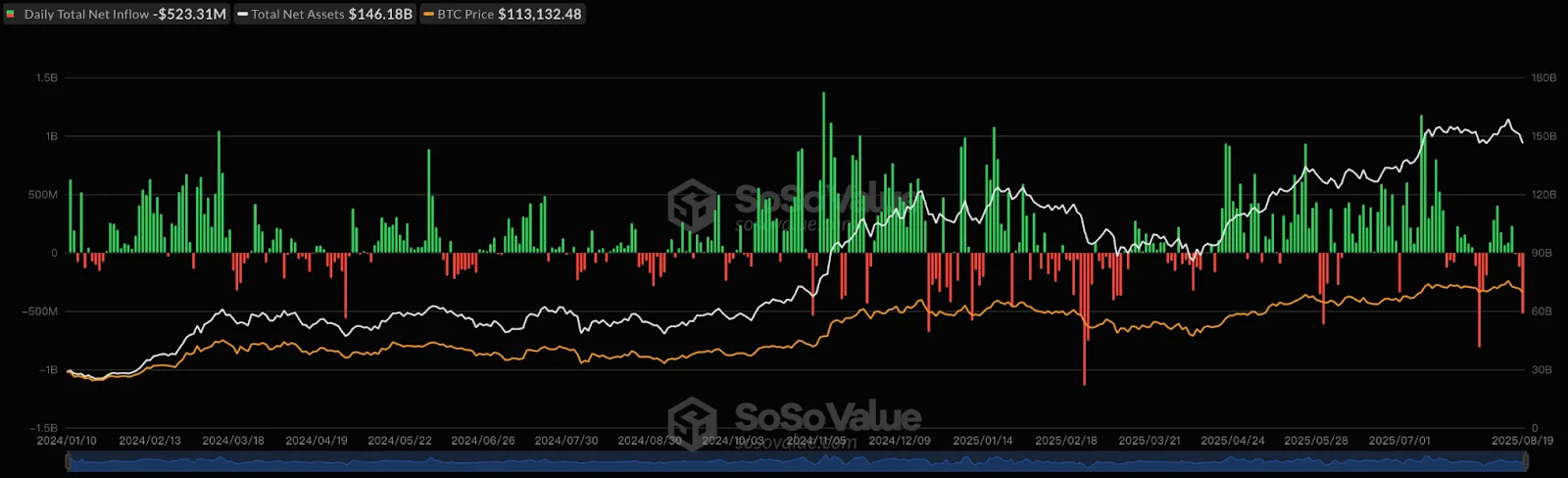Image resolution: width=1568 pixels, height=478 pixels.
Task: Grab the left handle of the date range navigator
Action: coord(68,462)
